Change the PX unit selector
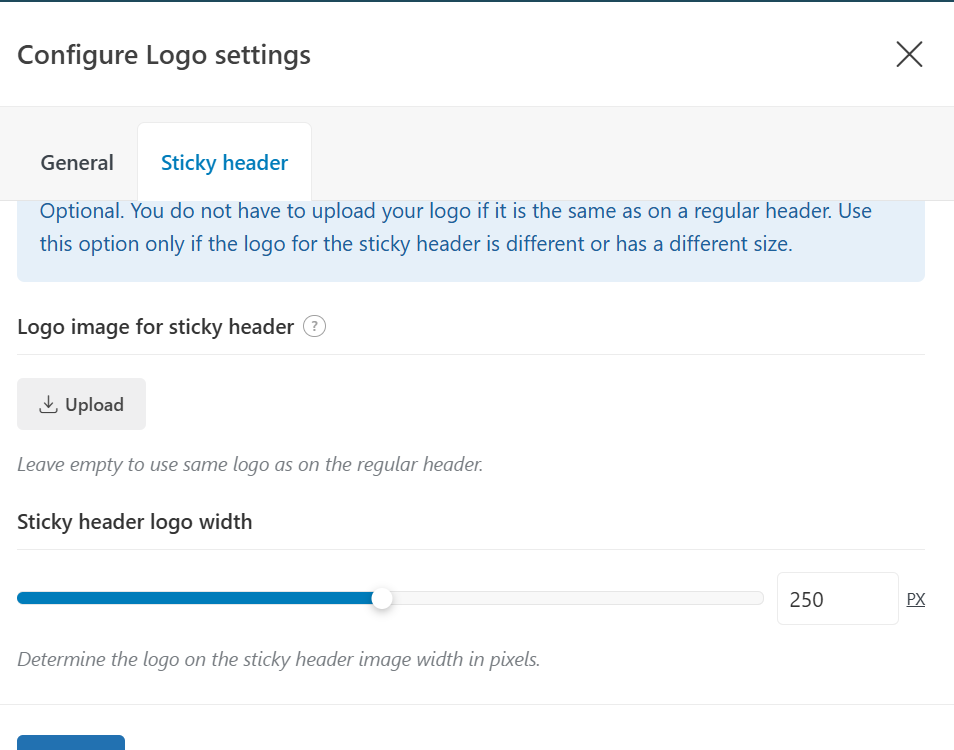Image resolution: width=954 pixels, height=750 pixels. [916, 599]
